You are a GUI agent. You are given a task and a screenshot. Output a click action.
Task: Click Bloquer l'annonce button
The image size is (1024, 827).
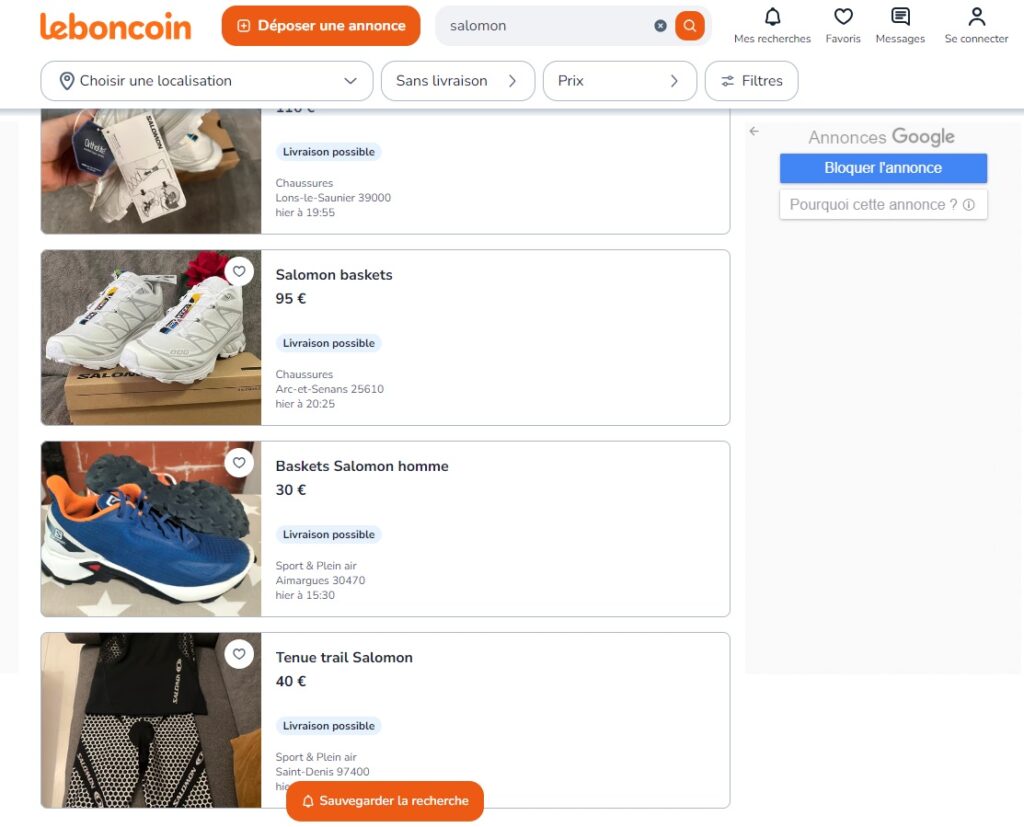point(883,168)
